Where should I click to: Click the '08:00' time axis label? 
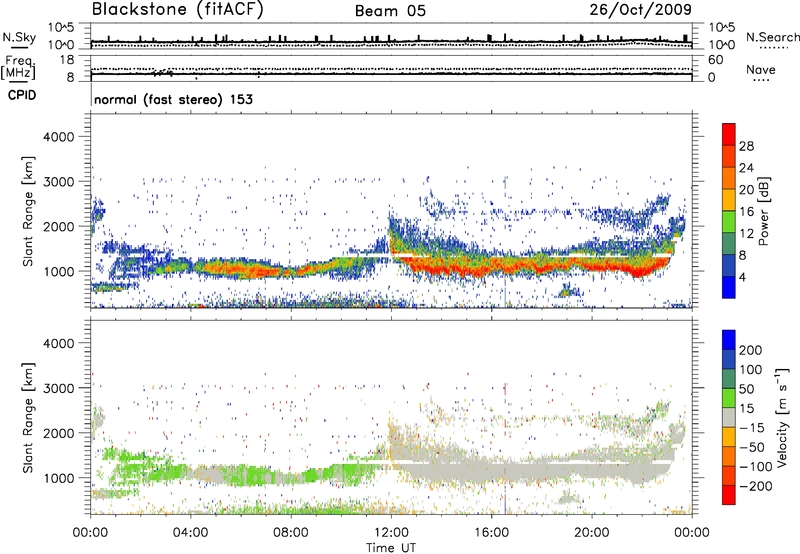coord(291,533)
